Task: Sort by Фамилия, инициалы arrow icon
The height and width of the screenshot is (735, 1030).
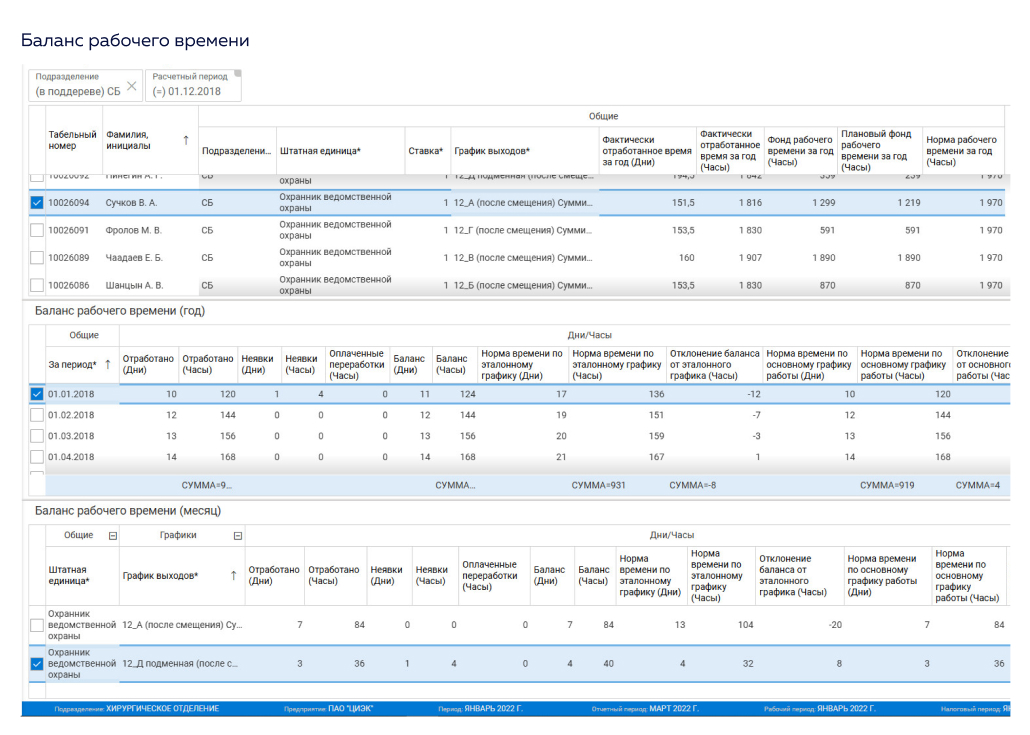Action: 186,140
